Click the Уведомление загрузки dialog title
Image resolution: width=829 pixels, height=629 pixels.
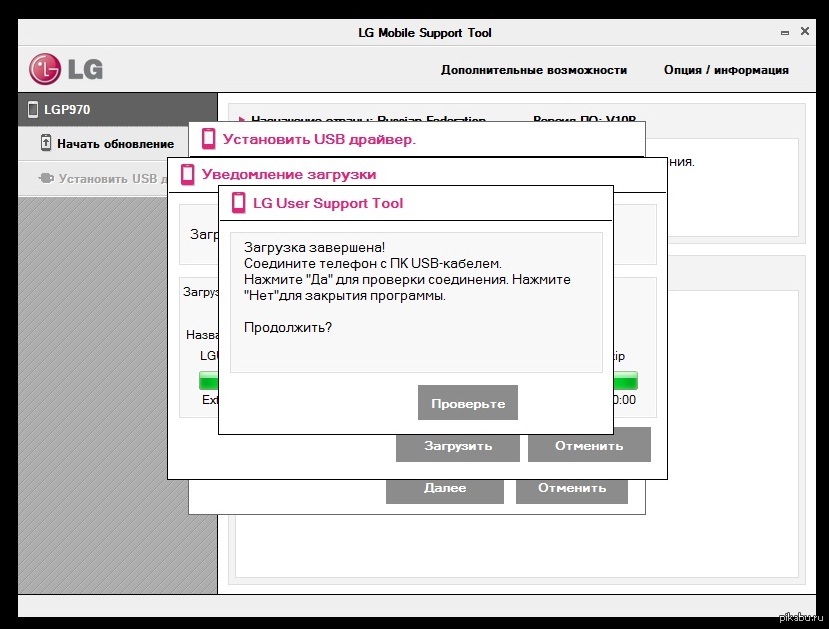(289, 174)
